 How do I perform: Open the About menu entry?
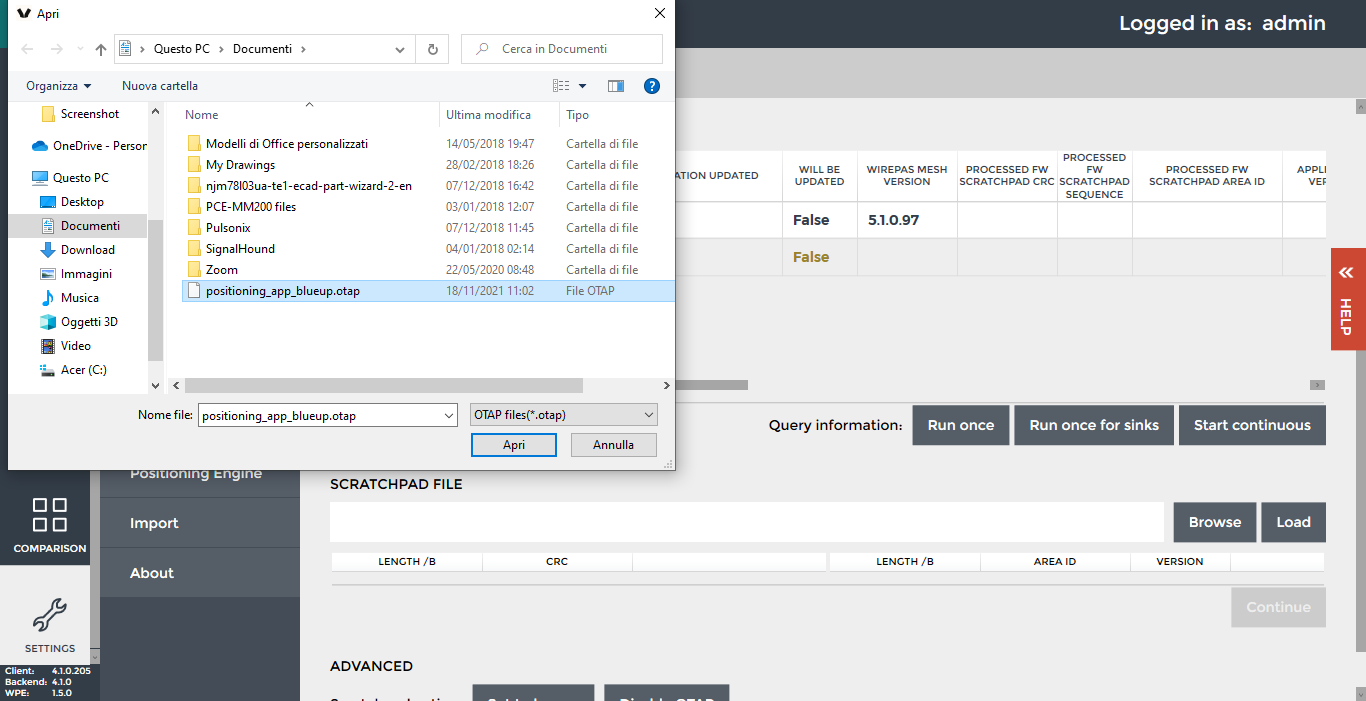[x=151, y=572]
